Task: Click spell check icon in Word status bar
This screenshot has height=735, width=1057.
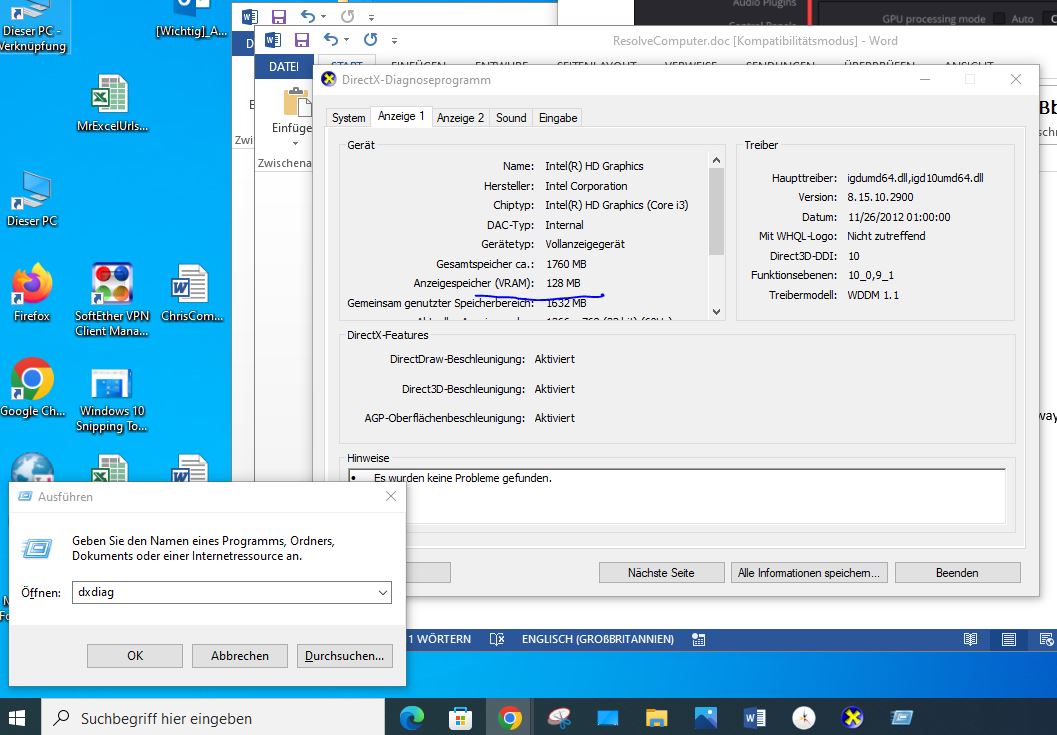Action: pos(497,639)
